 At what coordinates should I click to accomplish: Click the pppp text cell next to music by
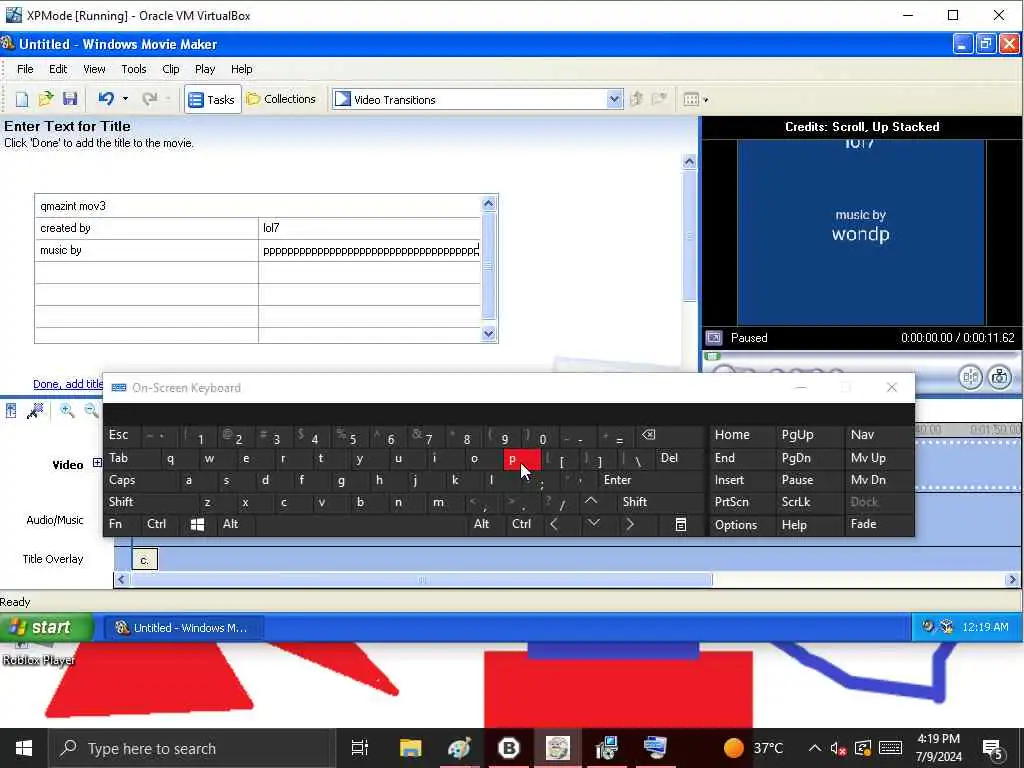coord(370,250)
